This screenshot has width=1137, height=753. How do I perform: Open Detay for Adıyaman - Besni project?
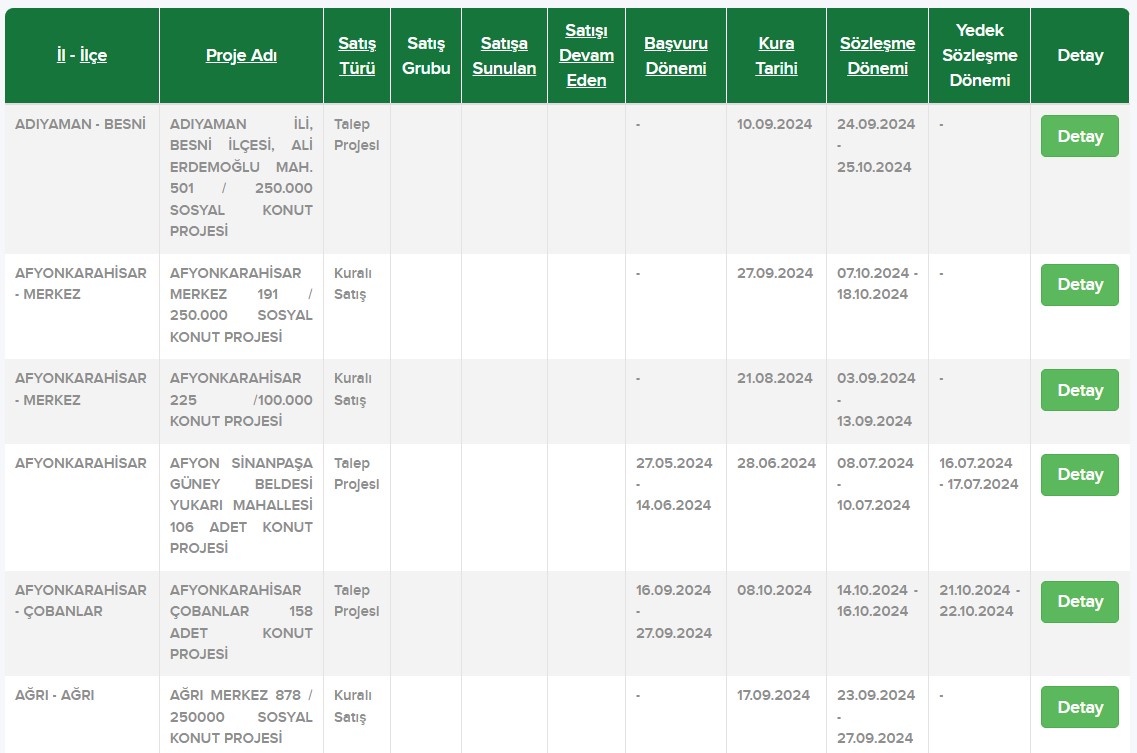(1079, 136)
